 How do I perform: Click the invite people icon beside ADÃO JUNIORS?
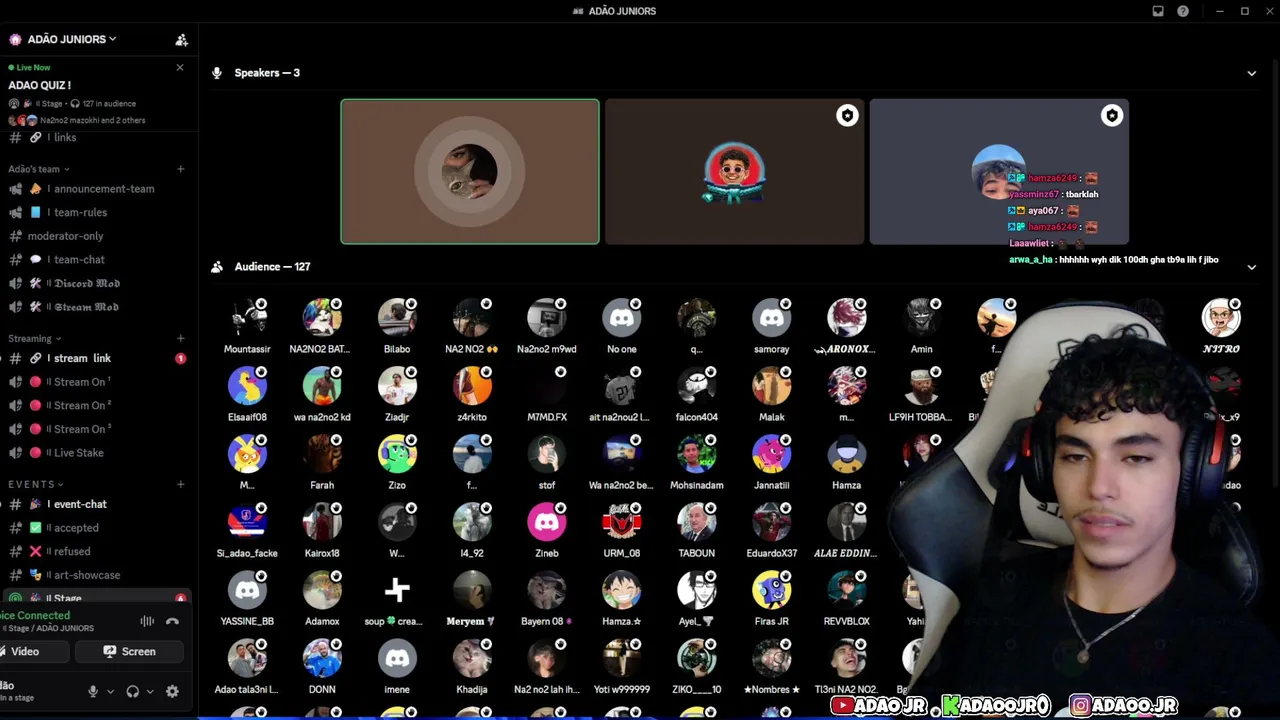tap(181, 40)
